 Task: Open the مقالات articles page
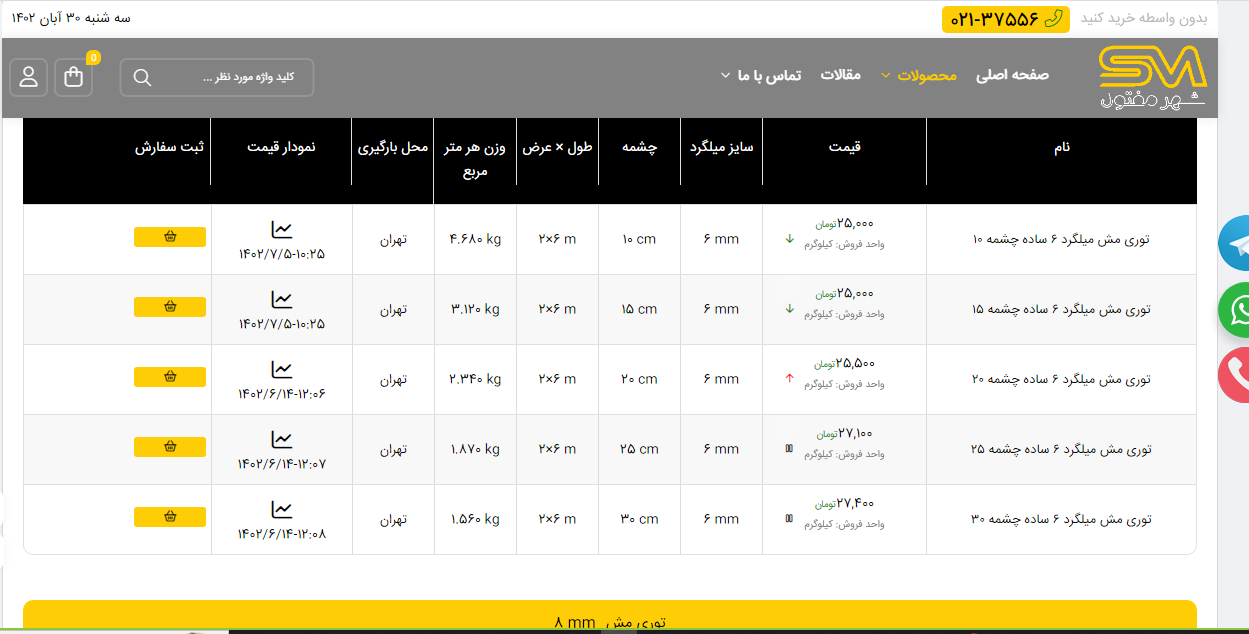click(x=840, y=75)
